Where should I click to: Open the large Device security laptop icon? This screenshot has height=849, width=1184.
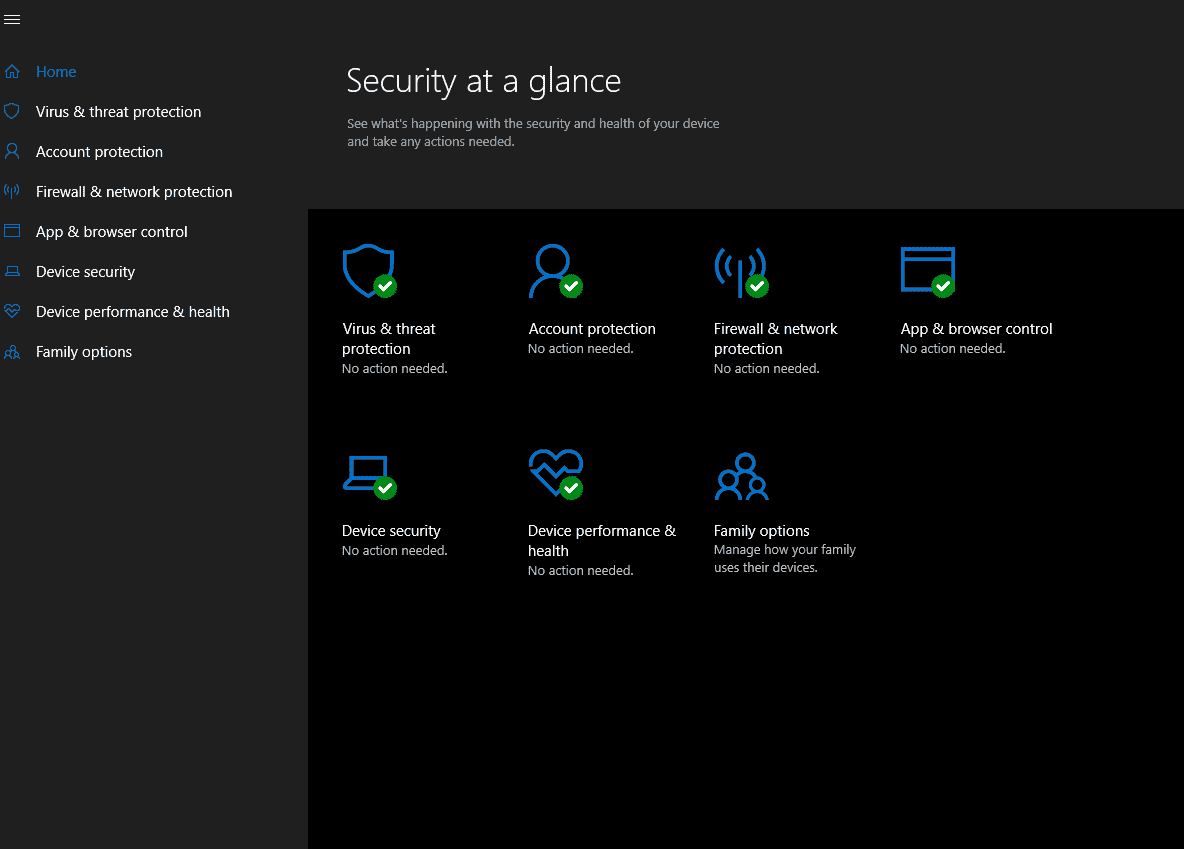(x=369, y=477)
